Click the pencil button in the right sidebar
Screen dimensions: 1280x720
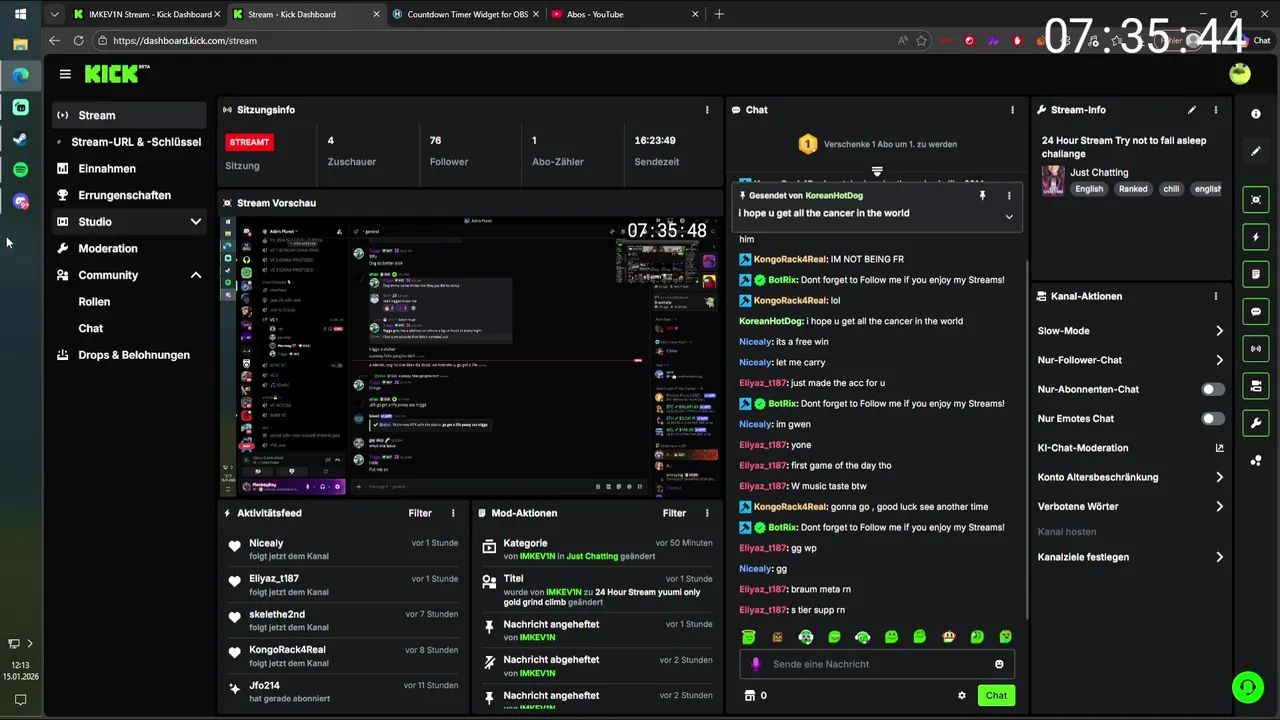coord(1256,151)
